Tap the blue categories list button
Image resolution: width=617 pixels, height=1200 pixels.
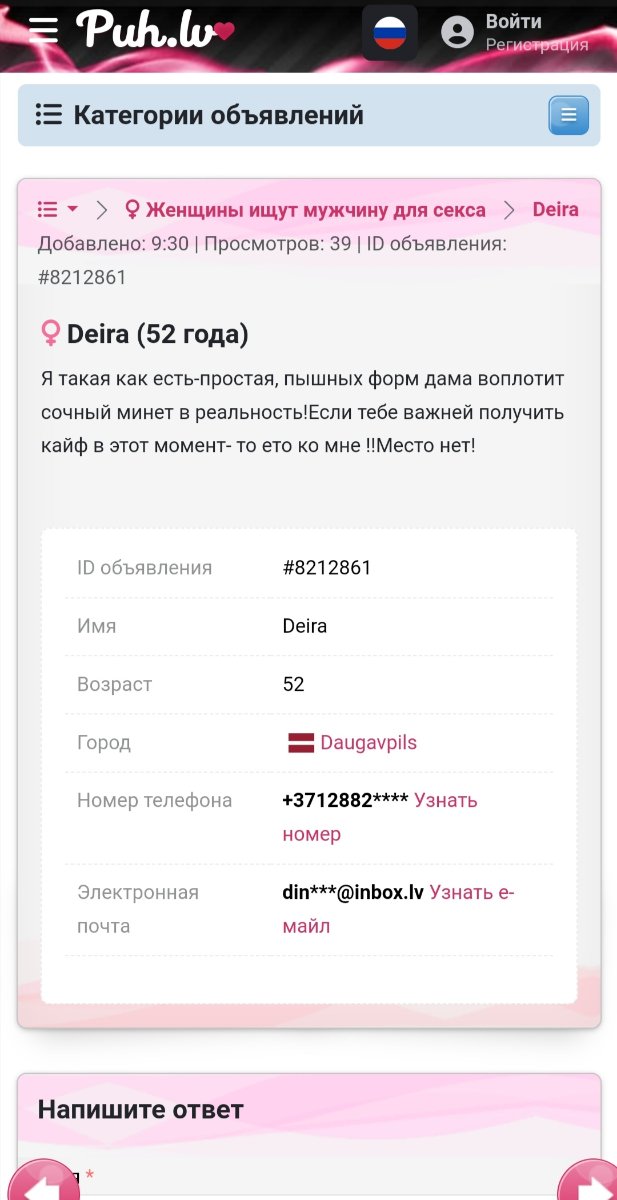point(569,115)
